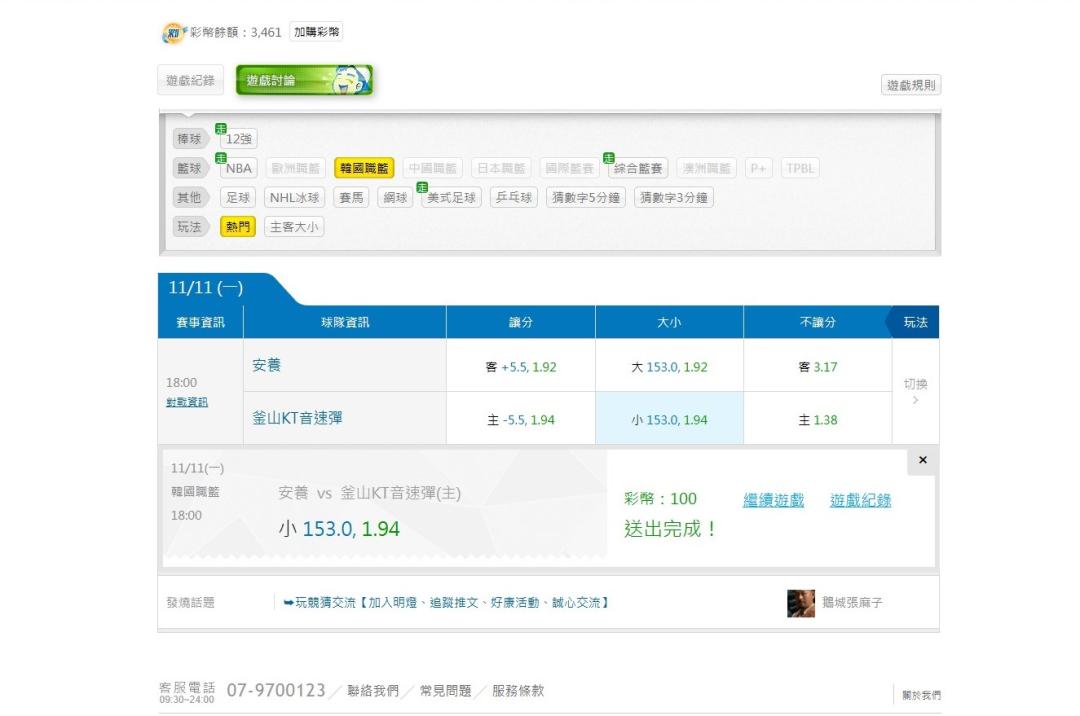Open the 玩競猜交流 hot topic link

(446, 603)
